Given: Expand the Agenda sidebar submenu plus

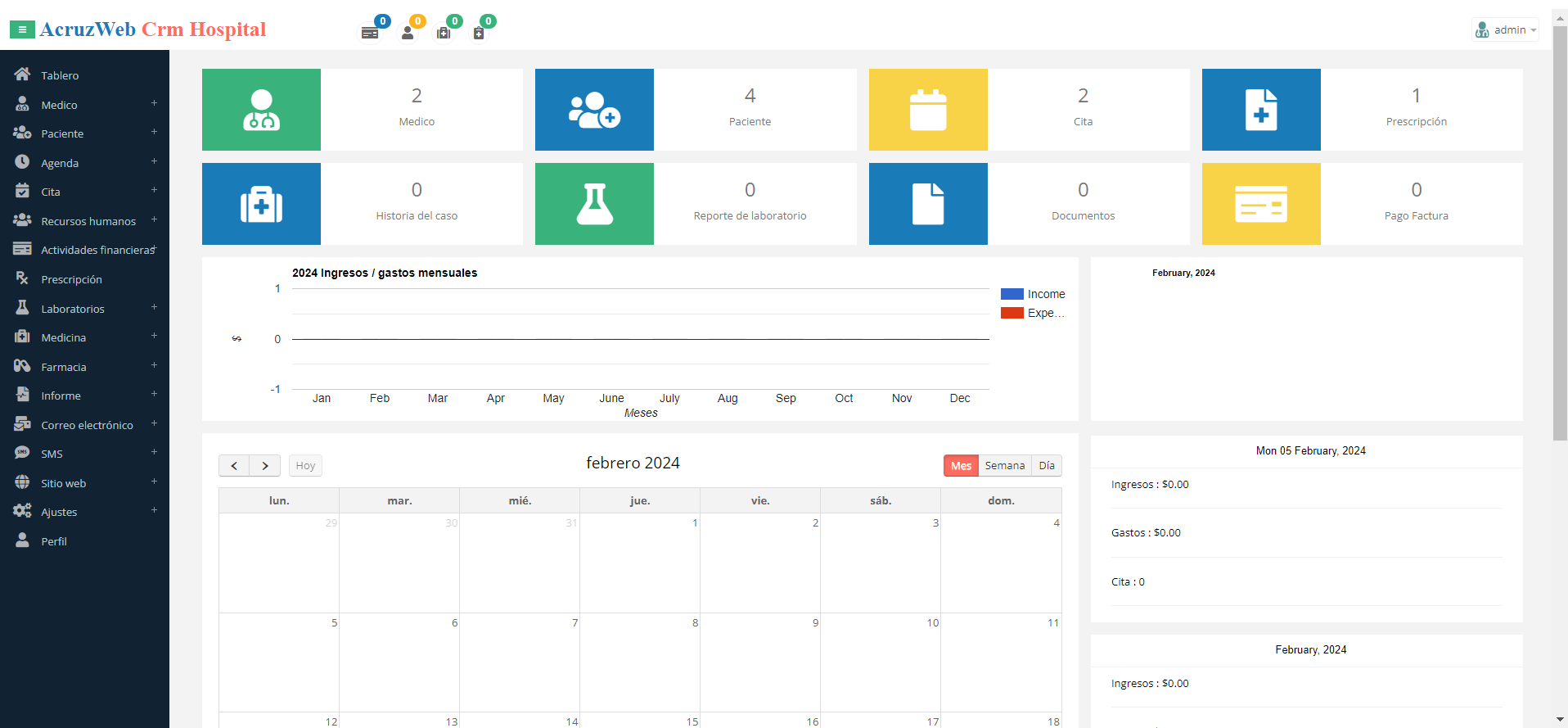Looking at the screenshot, I should point(154,161).
